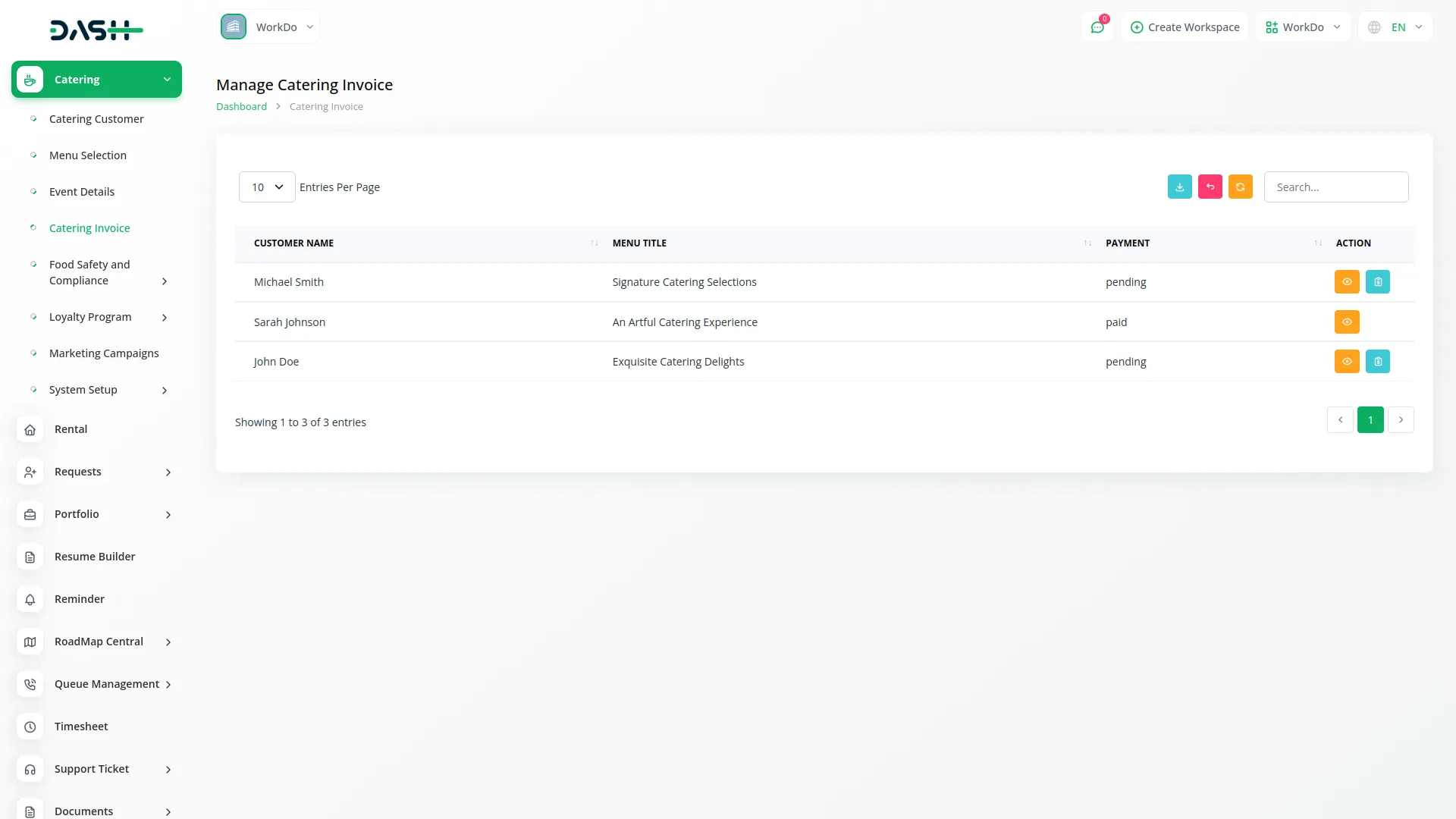
Task: Follow the Dashboard breadcrumb link
Action: [241, 107]
